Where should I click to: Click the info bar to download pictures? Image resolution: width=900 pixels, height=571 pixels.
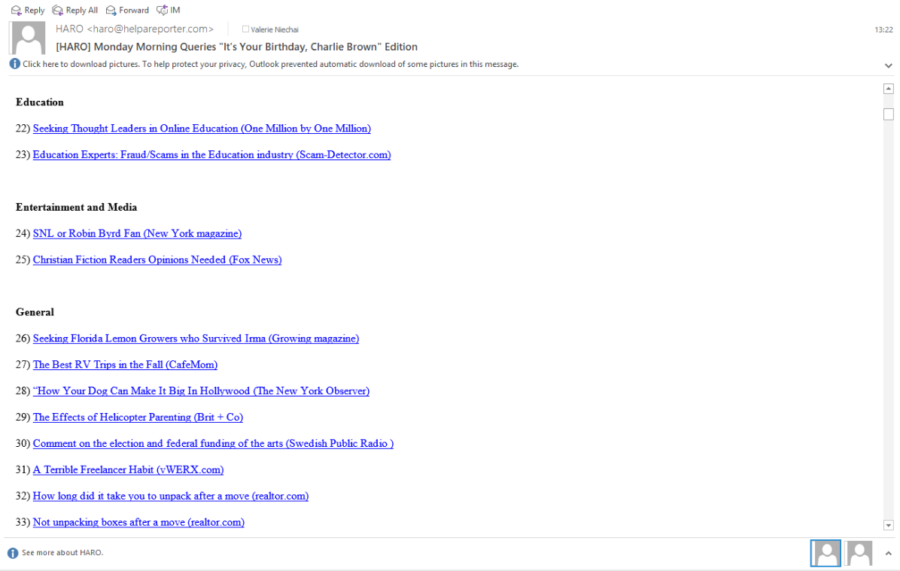pos(270,64)
